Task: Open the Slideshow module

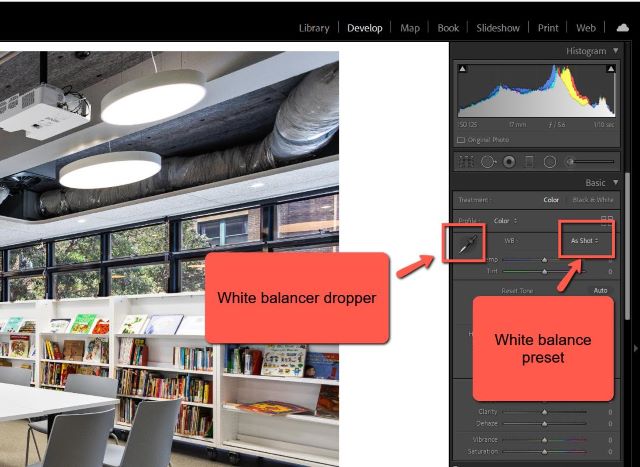Action: pyautogui.click(x=497, y=28)
